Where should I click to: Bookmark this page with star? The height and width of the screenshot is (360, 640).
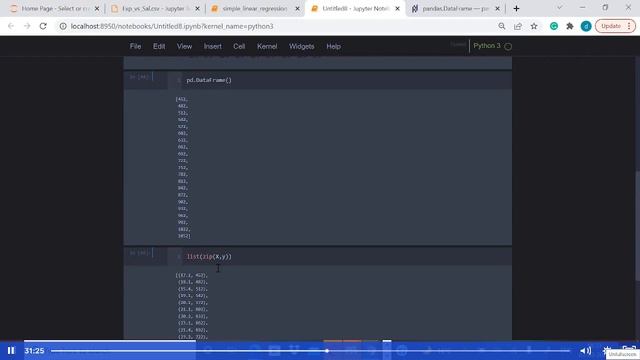pos(534,26)
